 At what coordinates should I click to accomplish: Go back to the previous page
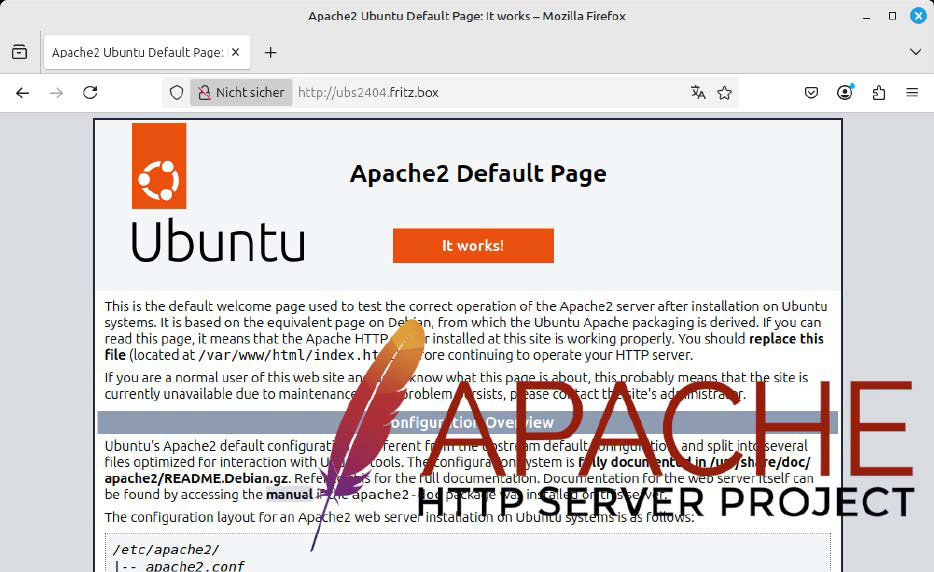[23, 92]
